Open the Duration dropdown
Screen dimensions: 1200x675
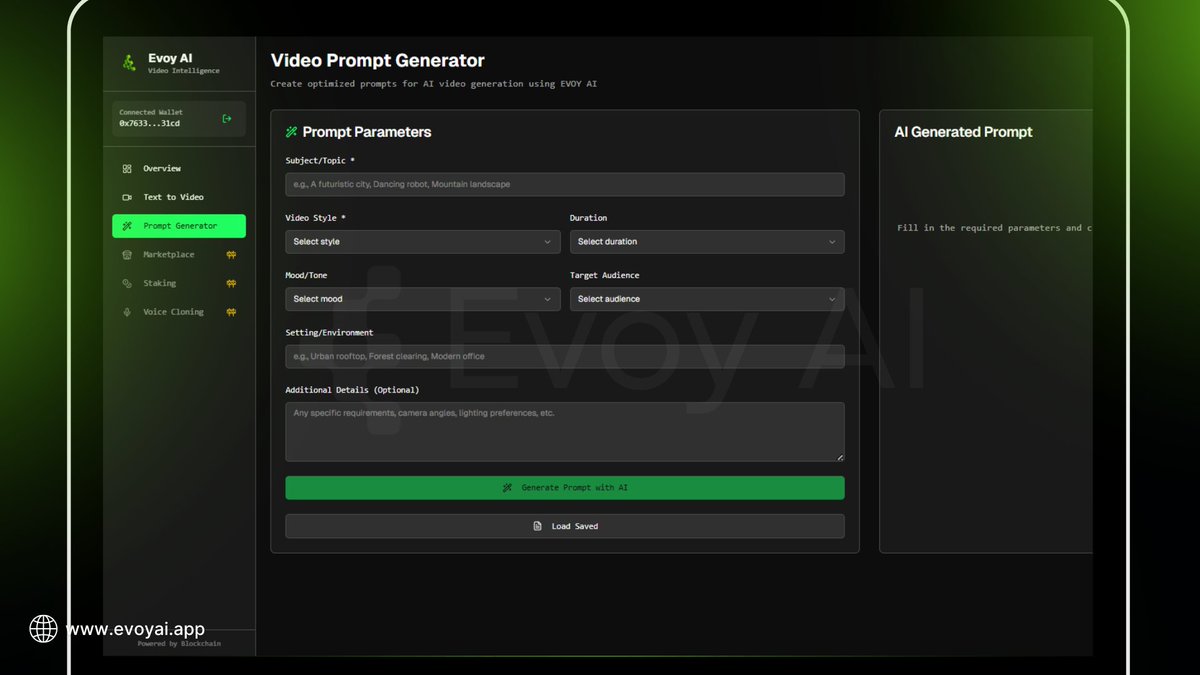707,242
